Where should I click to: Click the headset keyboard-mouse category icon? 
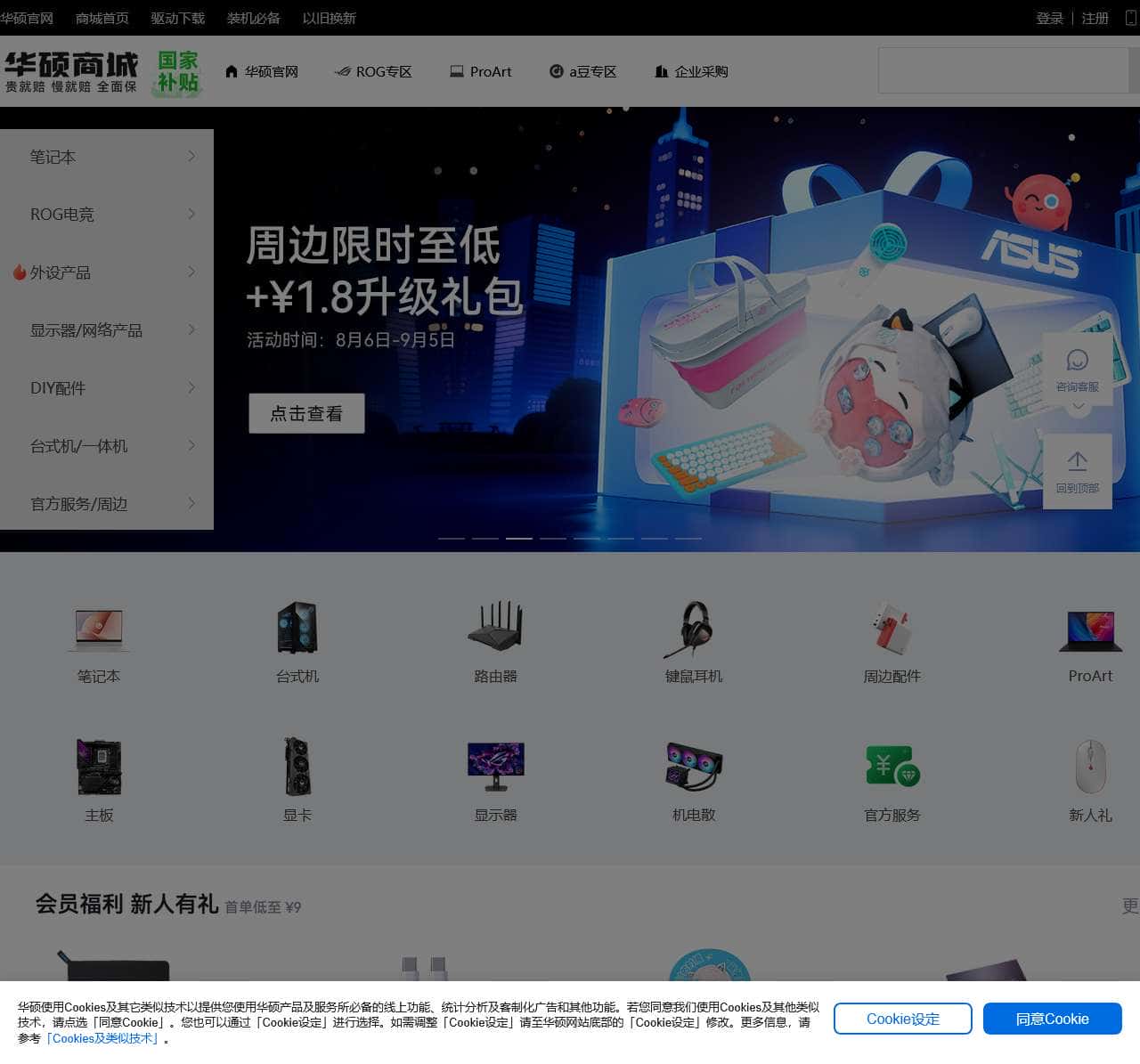pyautogui.click(x=694, y=627)
